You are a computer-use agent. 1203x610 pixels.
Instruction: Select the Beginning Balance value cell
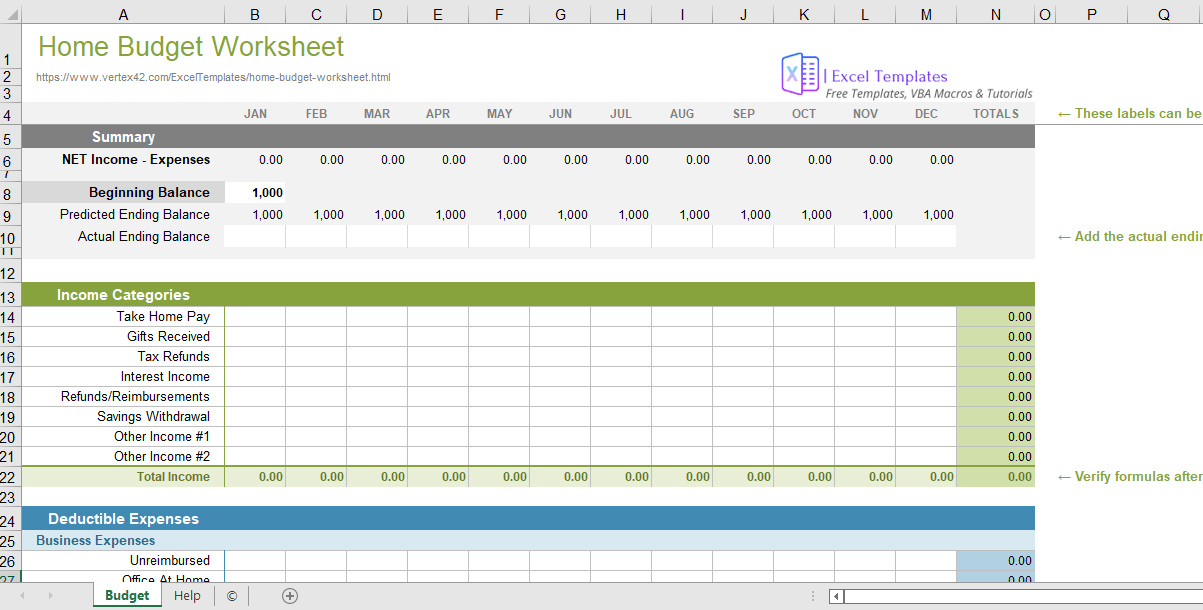click(255, 192)
